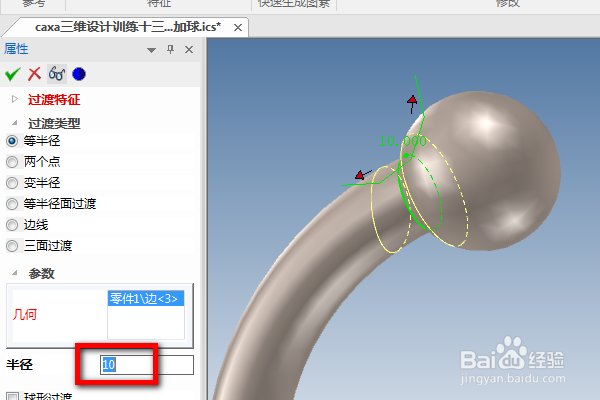Click the 半径 input field

(x=147, y=365)
